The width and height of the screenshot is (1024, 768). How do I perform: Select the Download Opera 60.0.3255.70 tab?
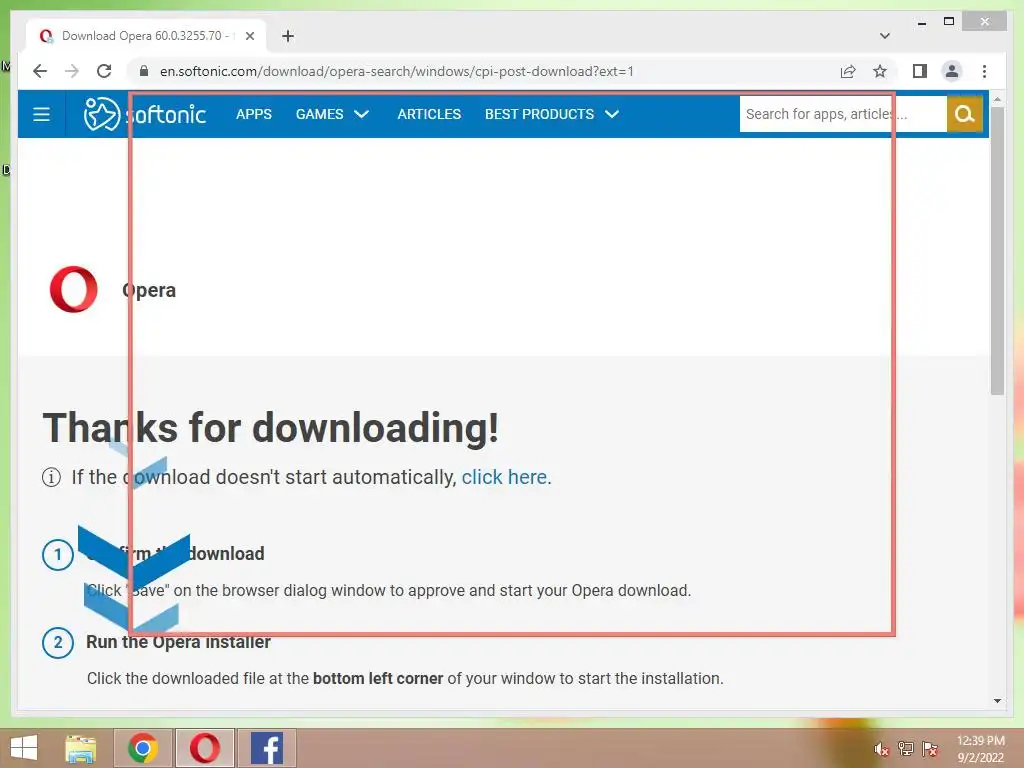click(x=146, y=36)
